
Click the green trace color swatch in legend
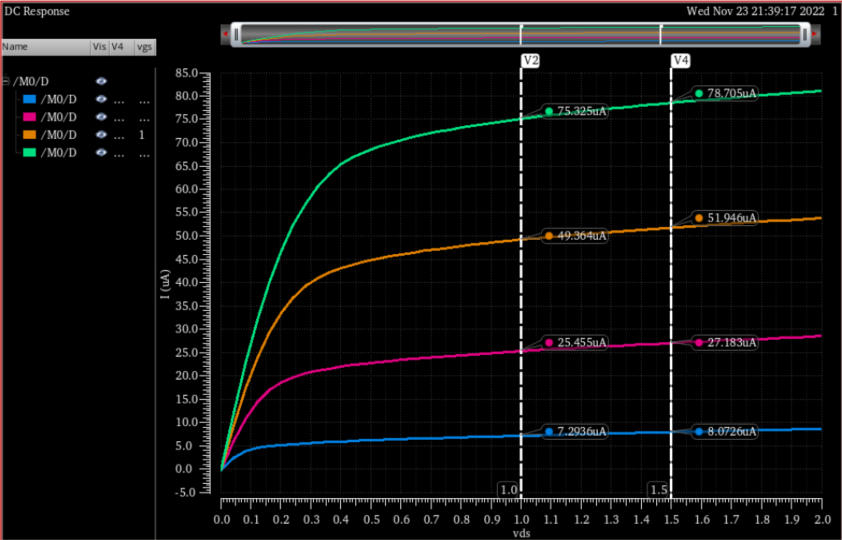pos(28,152)
